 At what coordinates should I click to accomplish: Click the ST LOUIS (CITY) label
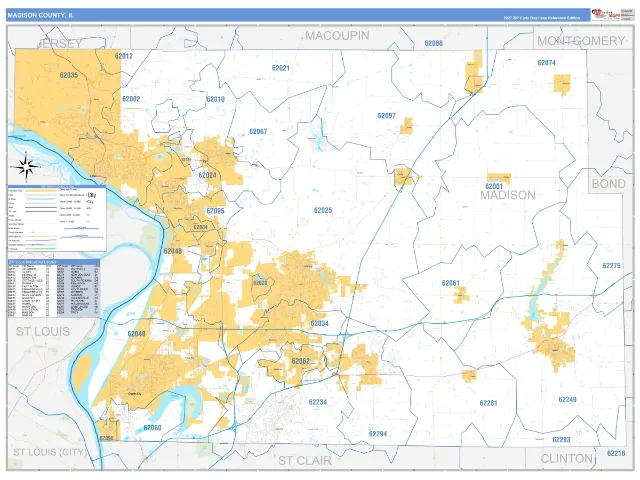(50, 452)
